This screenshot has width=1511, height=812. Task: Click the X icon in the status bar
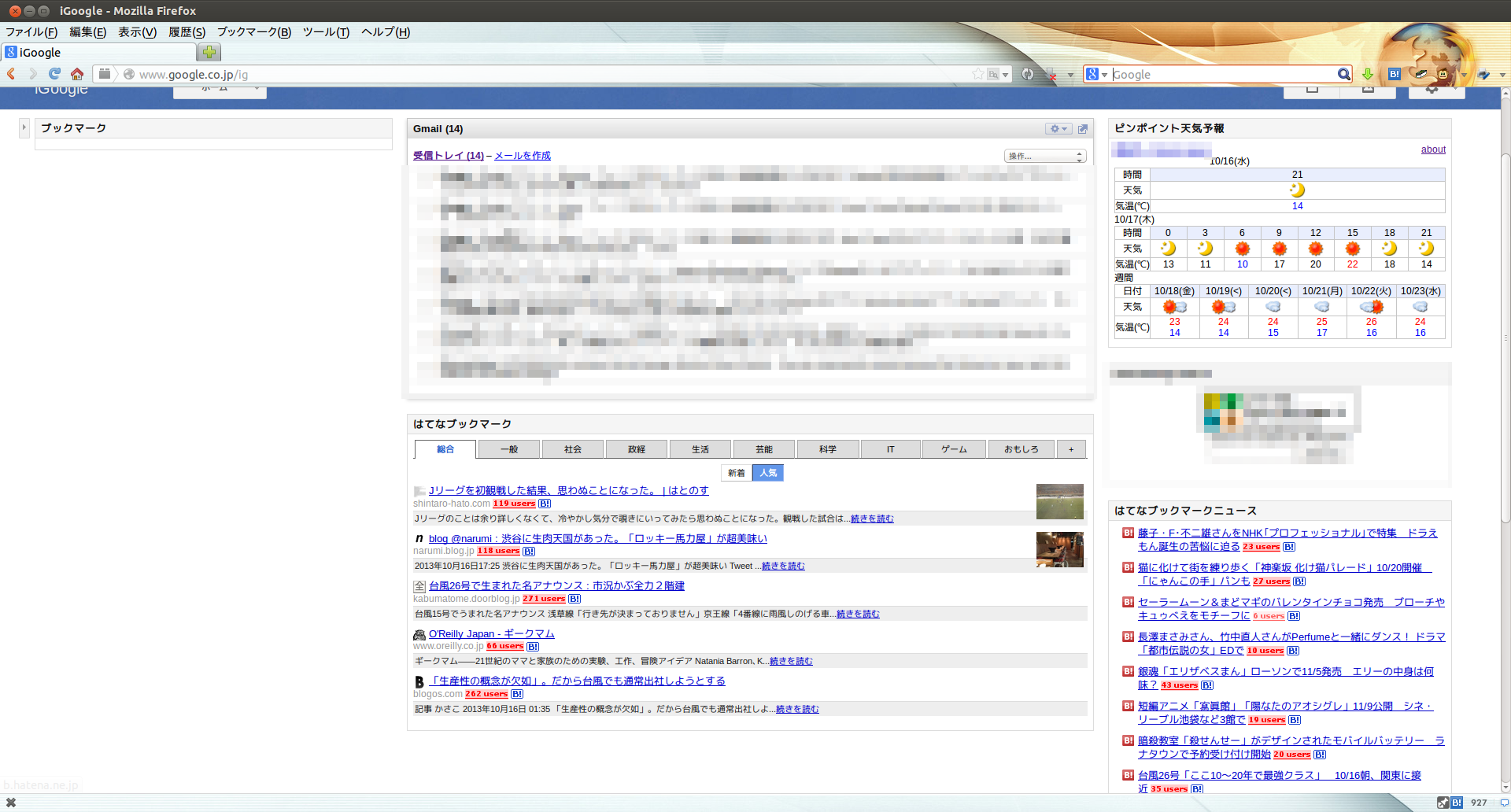point(11,803)
